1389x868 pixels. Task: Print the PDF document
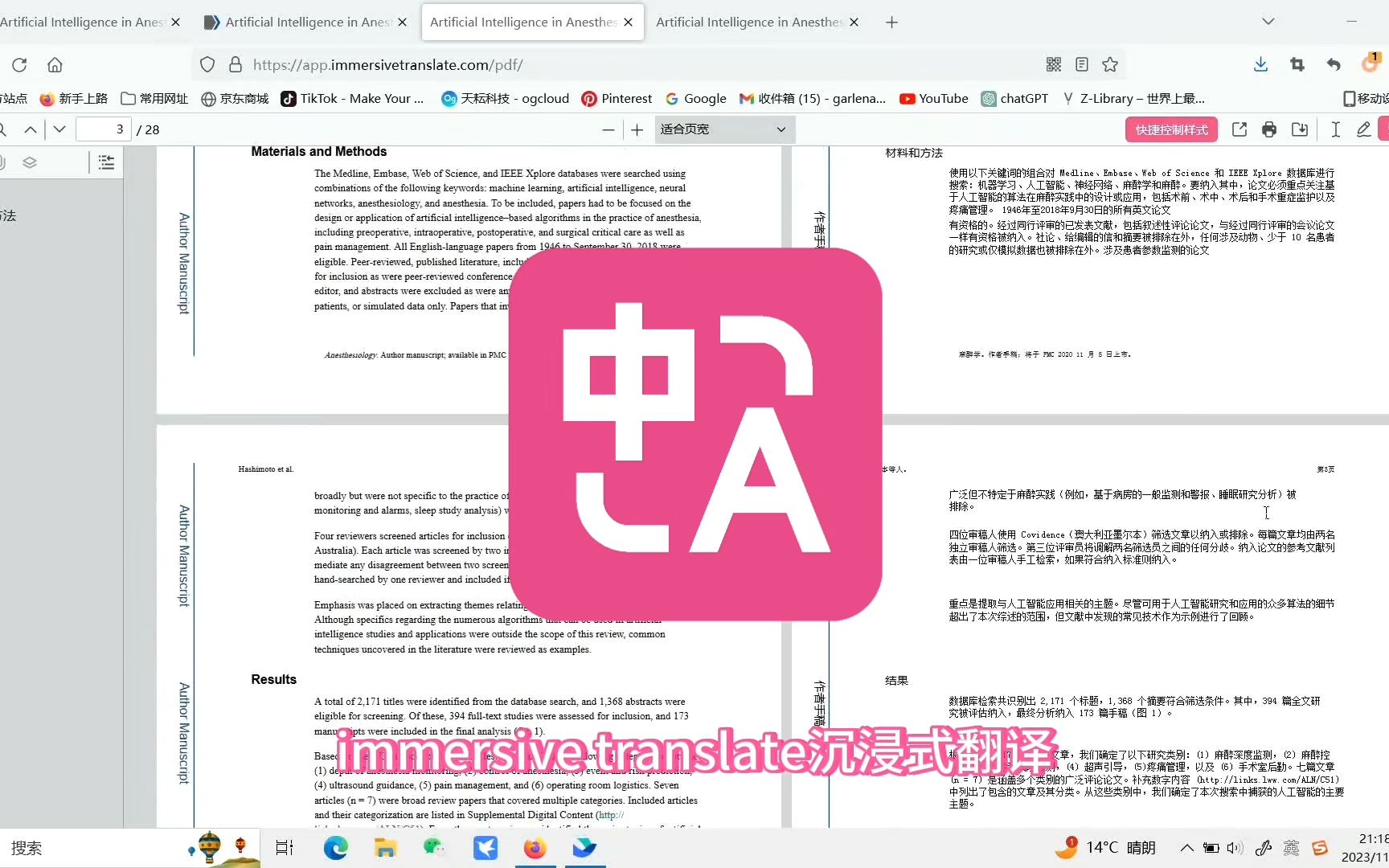(x=1269, y=129)
